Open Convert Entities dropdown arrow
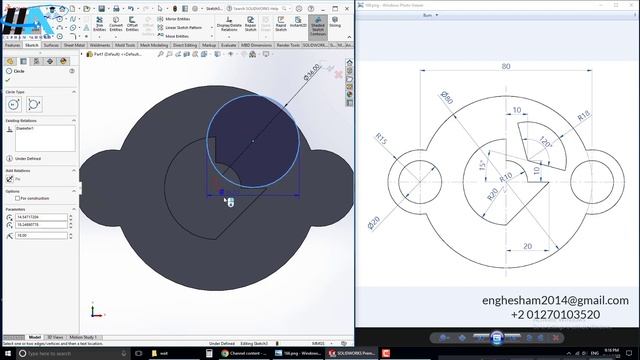 tap(116, 37)
